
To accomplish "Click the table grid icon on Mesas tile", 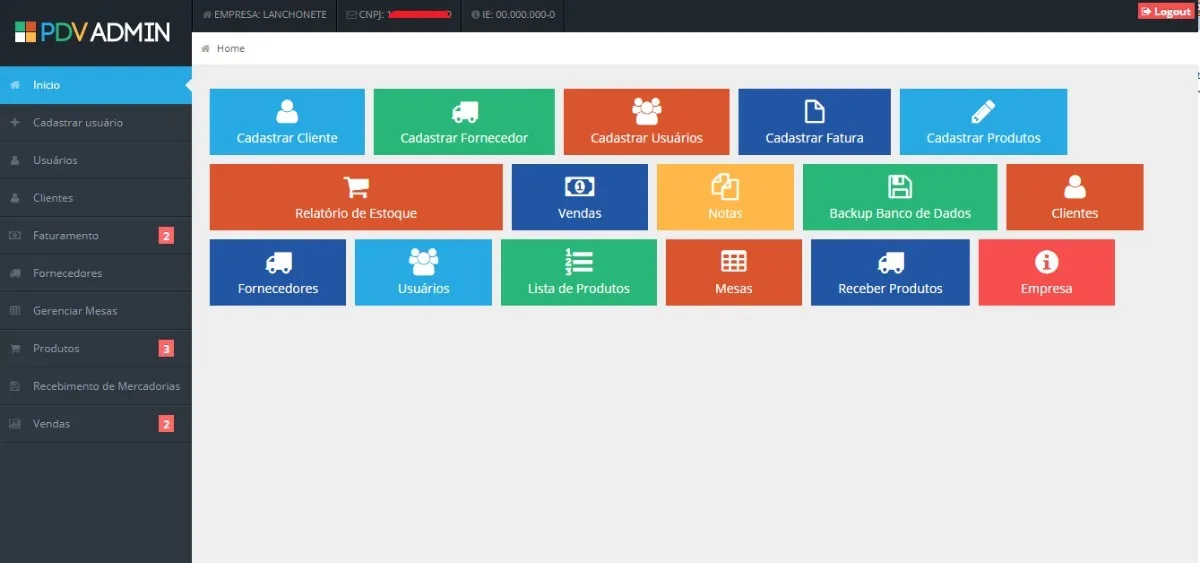I will pyautogui.click(x=734, y=262).
